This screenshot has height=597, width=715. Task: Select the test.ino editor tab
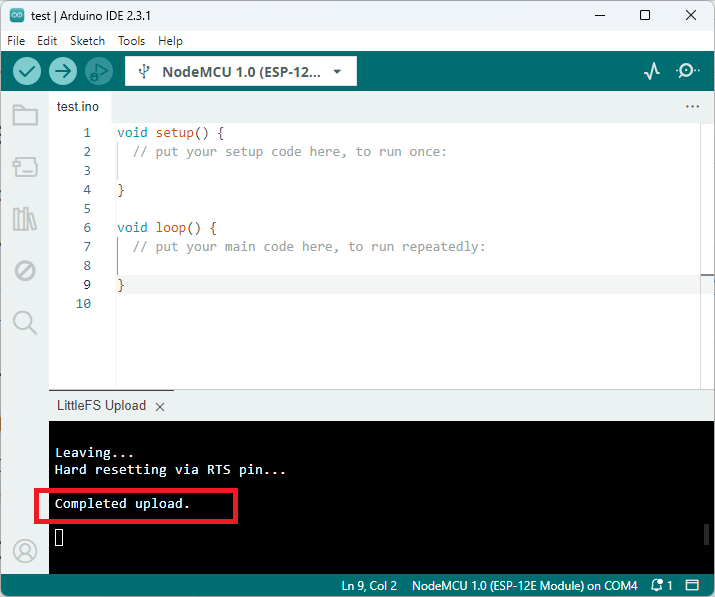pos(78,107)
